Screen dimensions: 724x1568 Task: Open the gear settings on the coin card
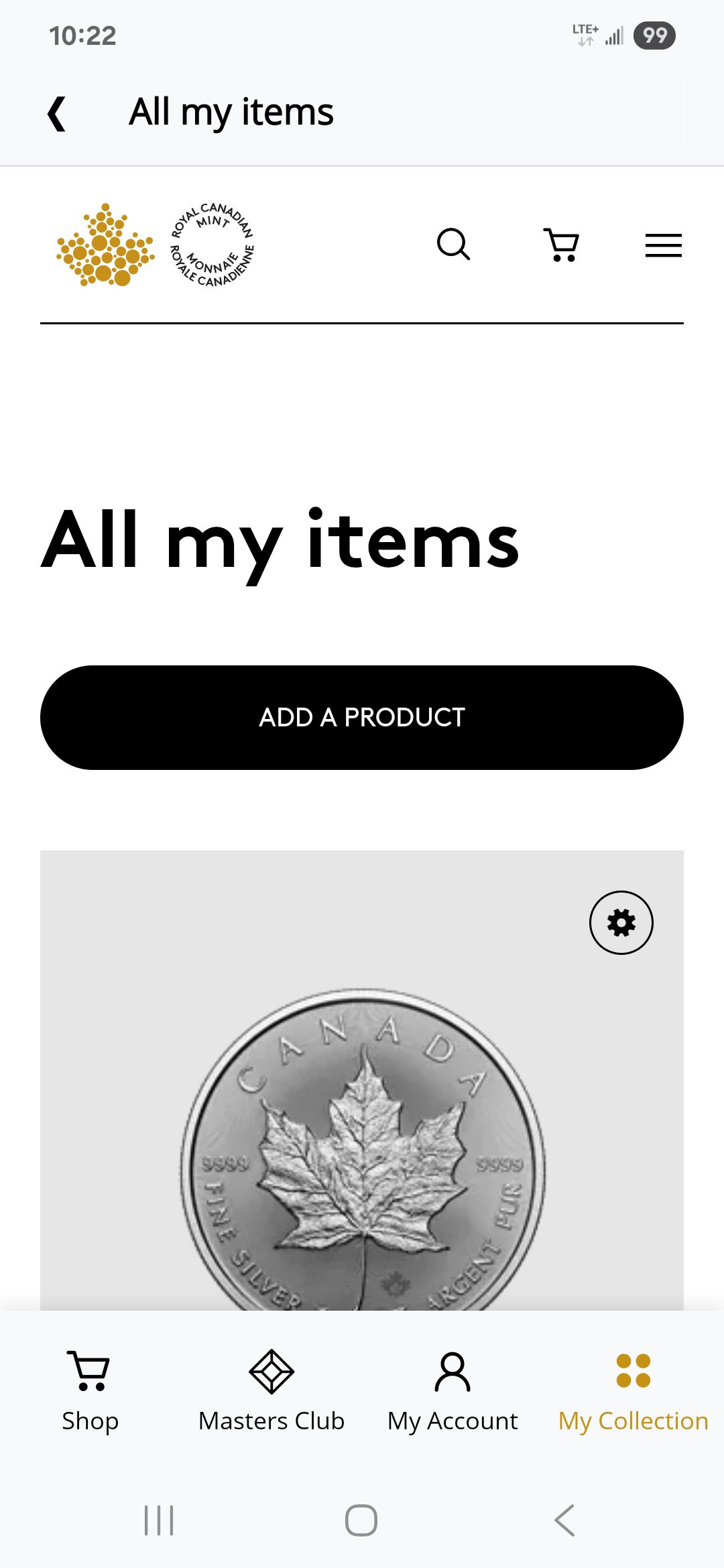621,923
